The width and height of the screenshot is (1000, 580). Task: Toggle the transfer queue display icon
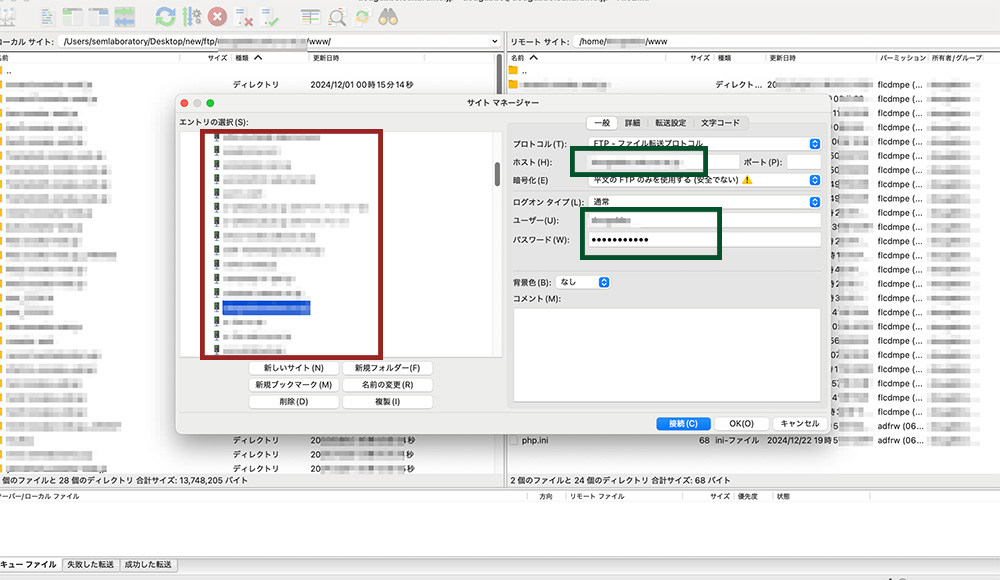(124, 17)
